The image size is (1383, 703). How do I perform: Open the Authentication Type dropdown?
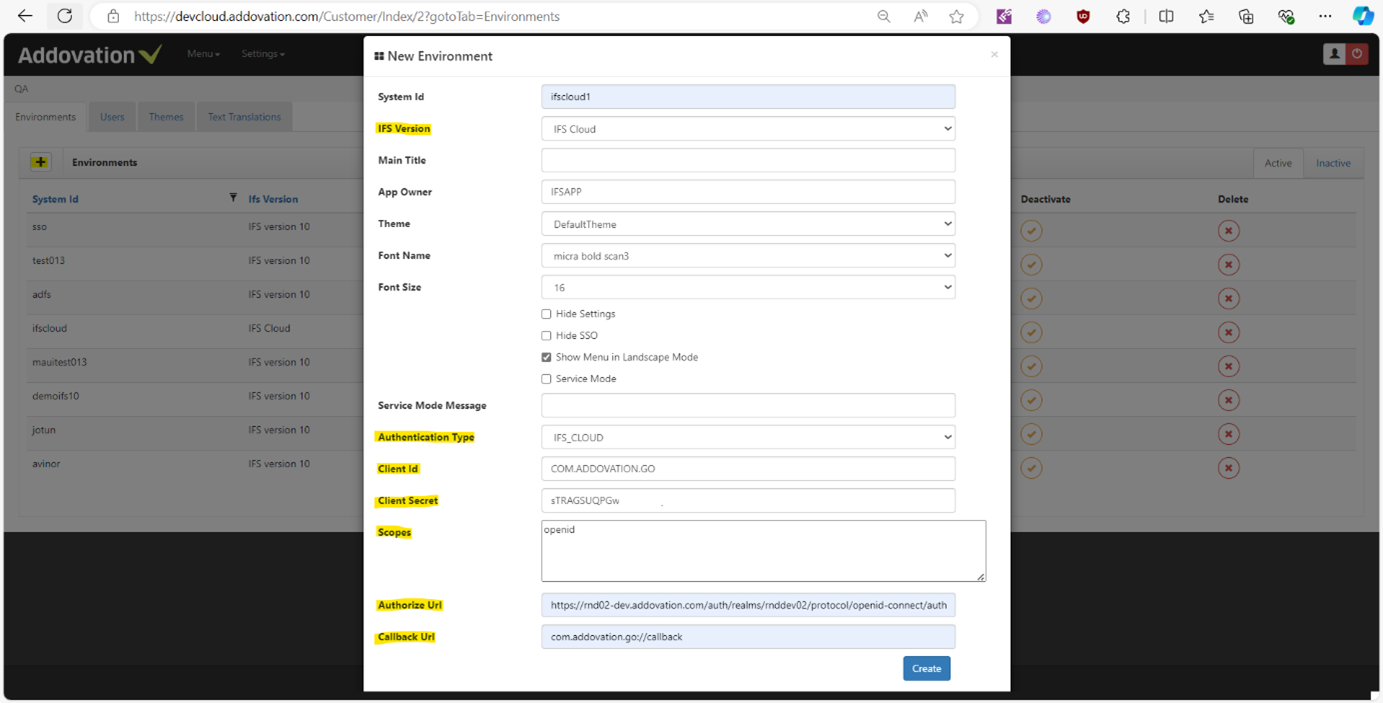pyautogui.click(x=748, y=437)
